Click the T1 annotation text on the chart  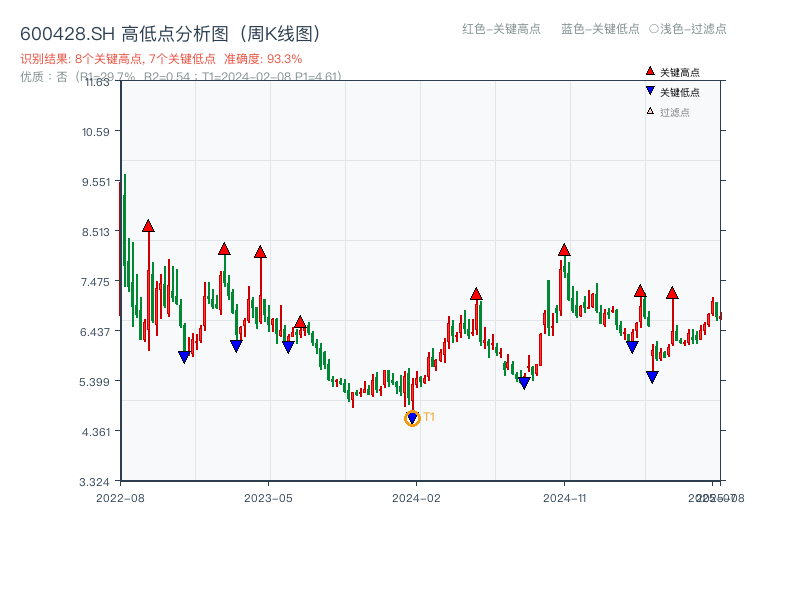point(428,418)
